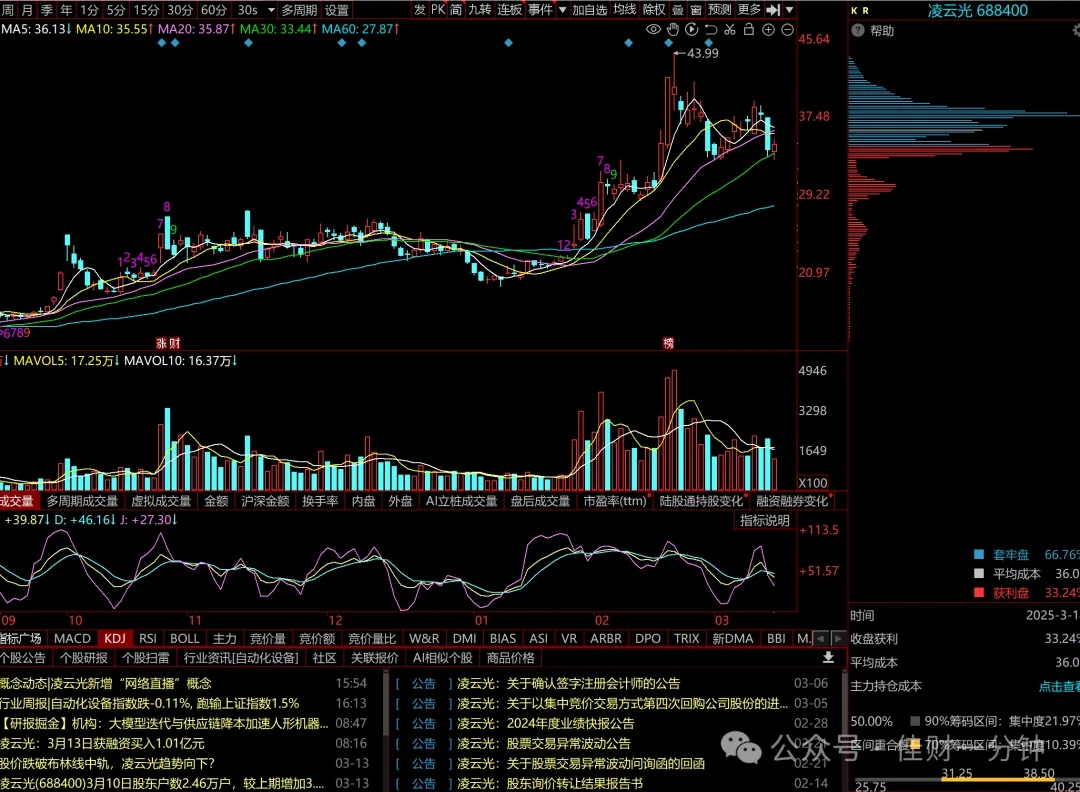This screenshot has width=1080, height=792.
Task: Open the 多周期 multi-period option
Action: tap(299, 10)
